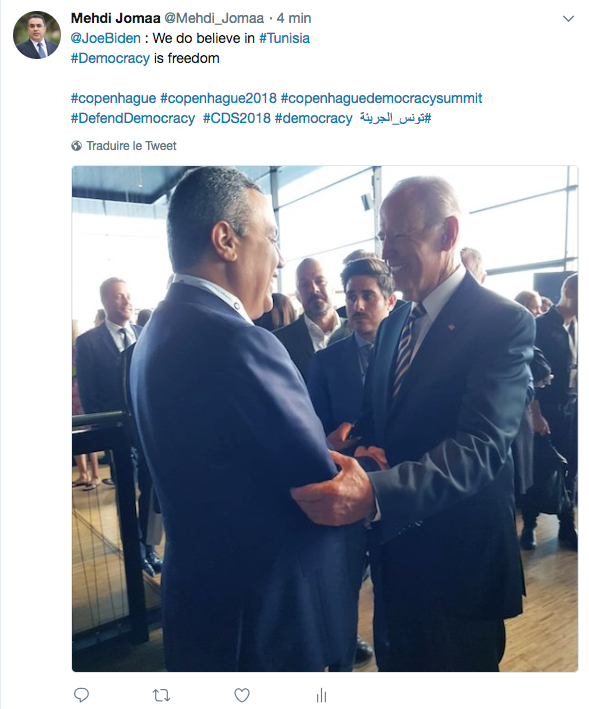589x709 pixels.
Task: Click the Mehdi Jomaa display name
Action: pyautogui.click(x=116, y=19)
